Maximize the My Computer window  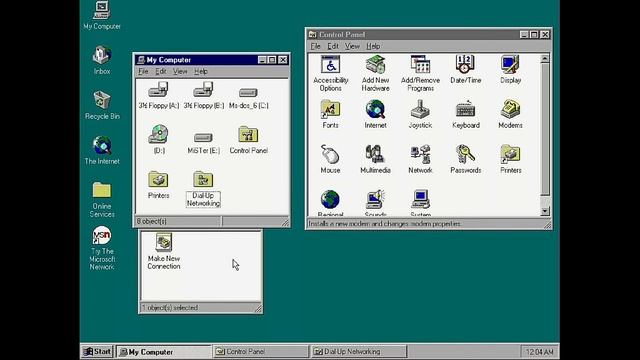point(272,60)
